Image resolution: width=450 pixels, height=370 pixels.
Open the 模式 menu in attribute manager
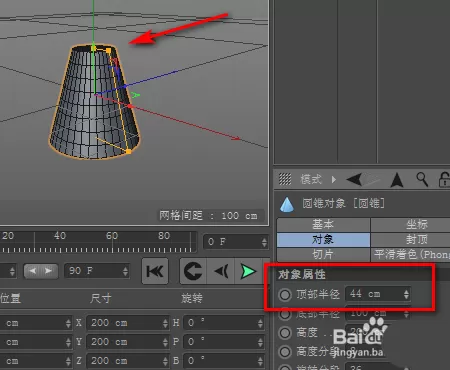pyautogui.click(x=311, y=179)
